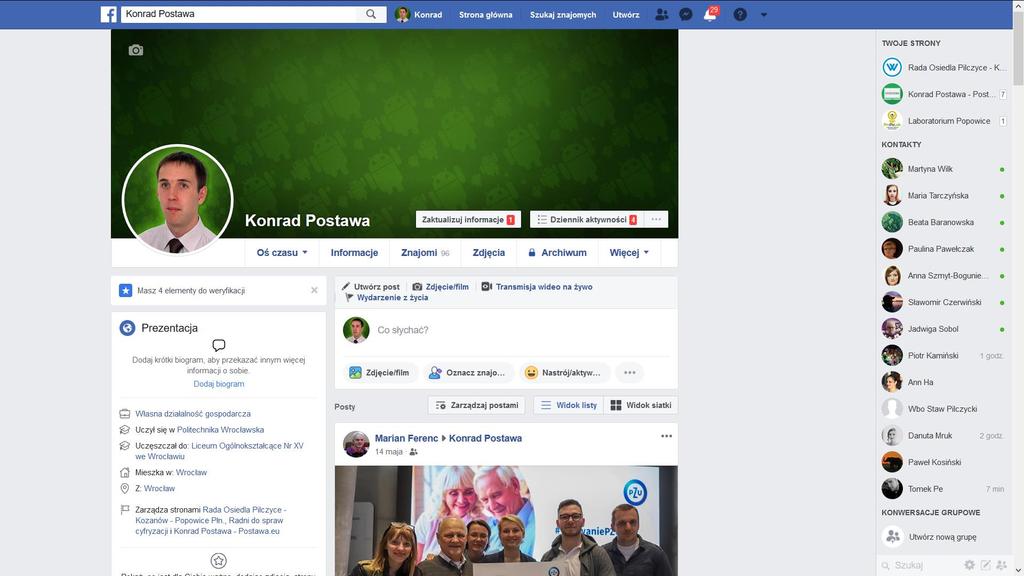
Task: Select Zdjęcie/film in composer header
Action: coord(441,287)
